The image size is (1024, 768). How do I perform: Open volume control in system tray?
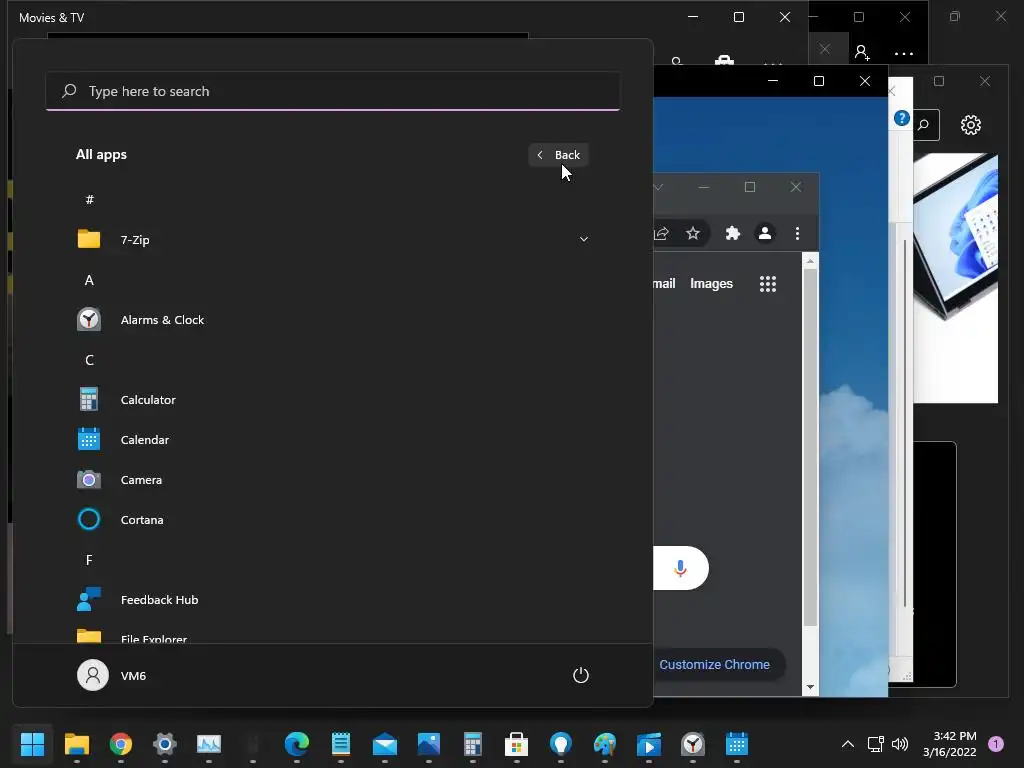[900, 744]
